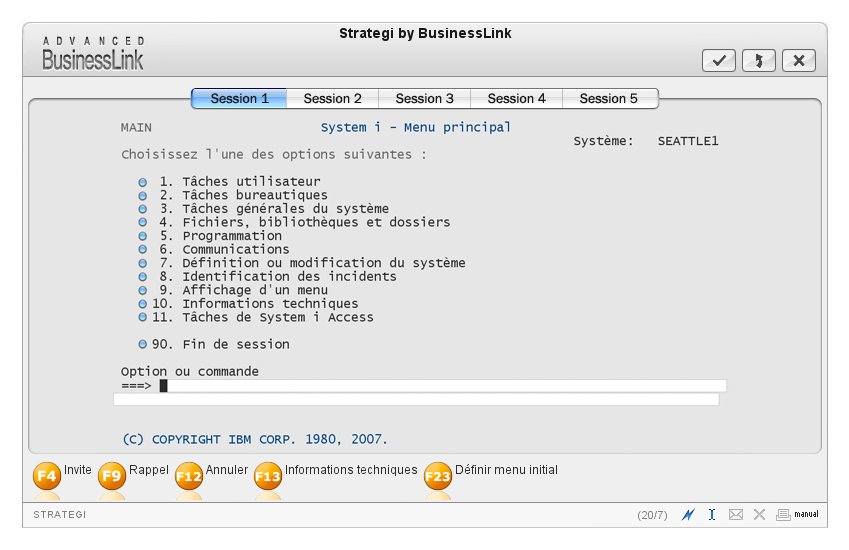Click the checkmark validate button
The height and width of the screenshot is (550, 849).
(x=718, y=60)
